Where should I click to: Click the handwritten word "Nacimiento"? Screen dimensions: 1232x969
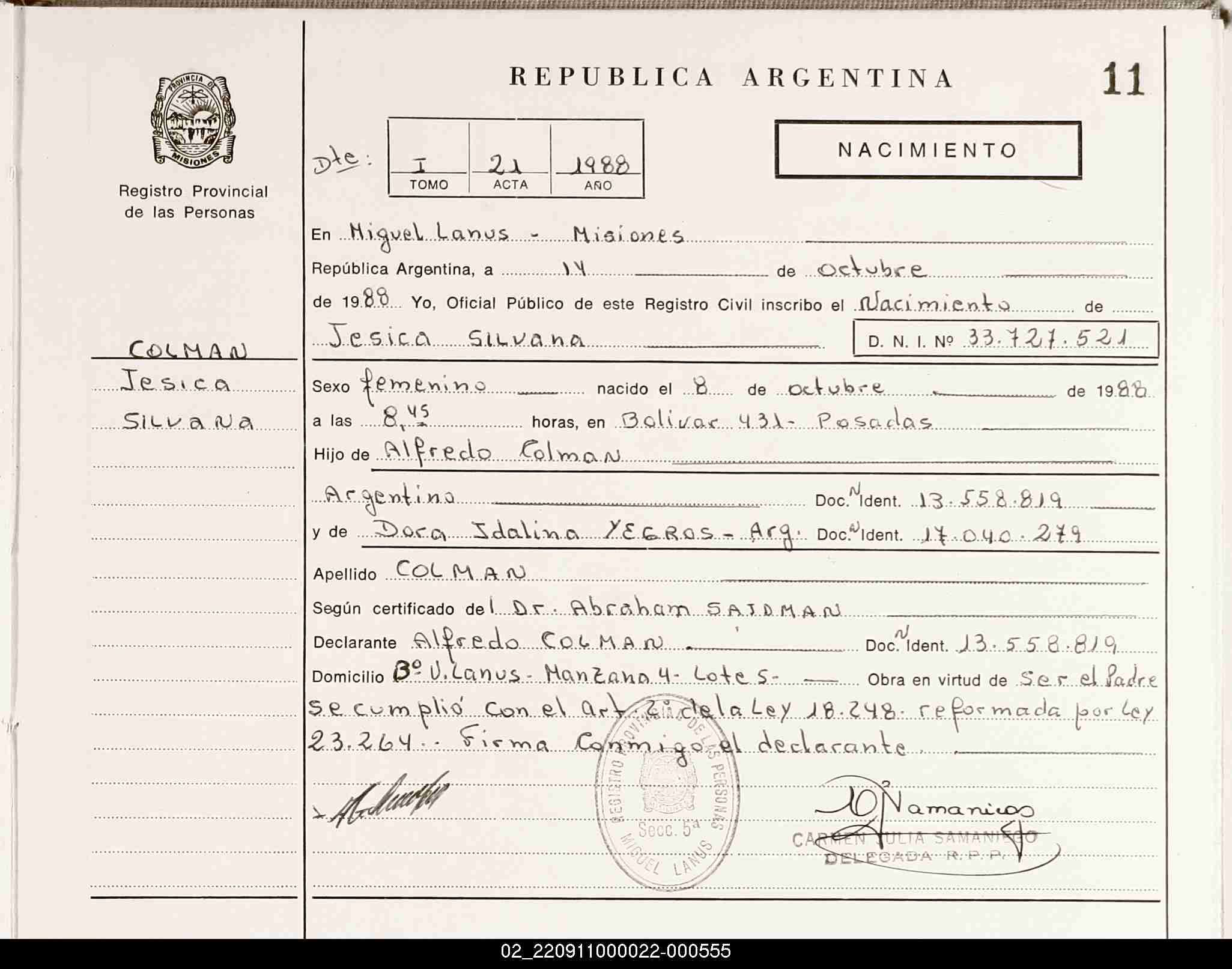pos(934,303)
